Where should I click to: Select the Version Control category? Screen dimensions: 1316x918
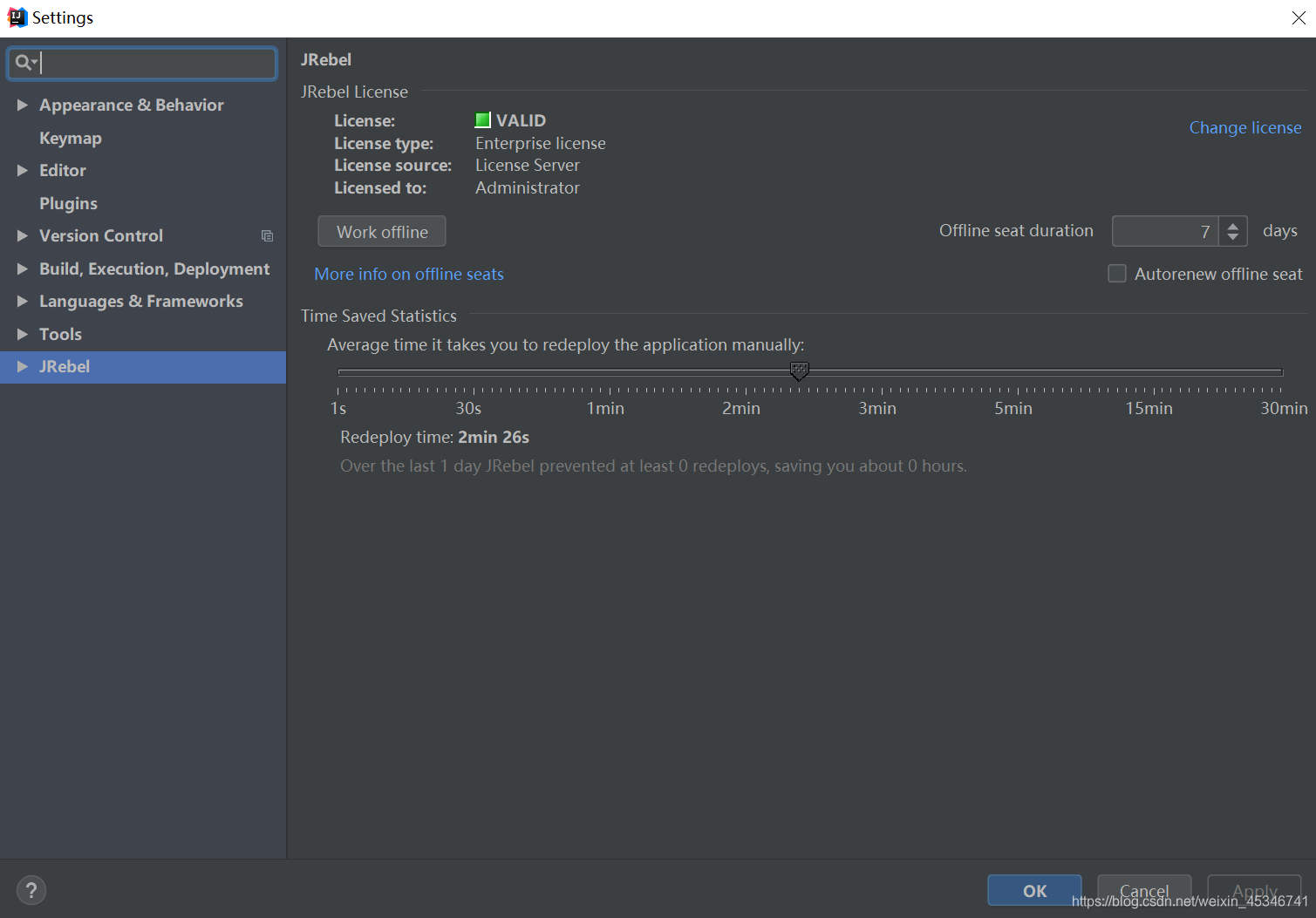(101, 235)
